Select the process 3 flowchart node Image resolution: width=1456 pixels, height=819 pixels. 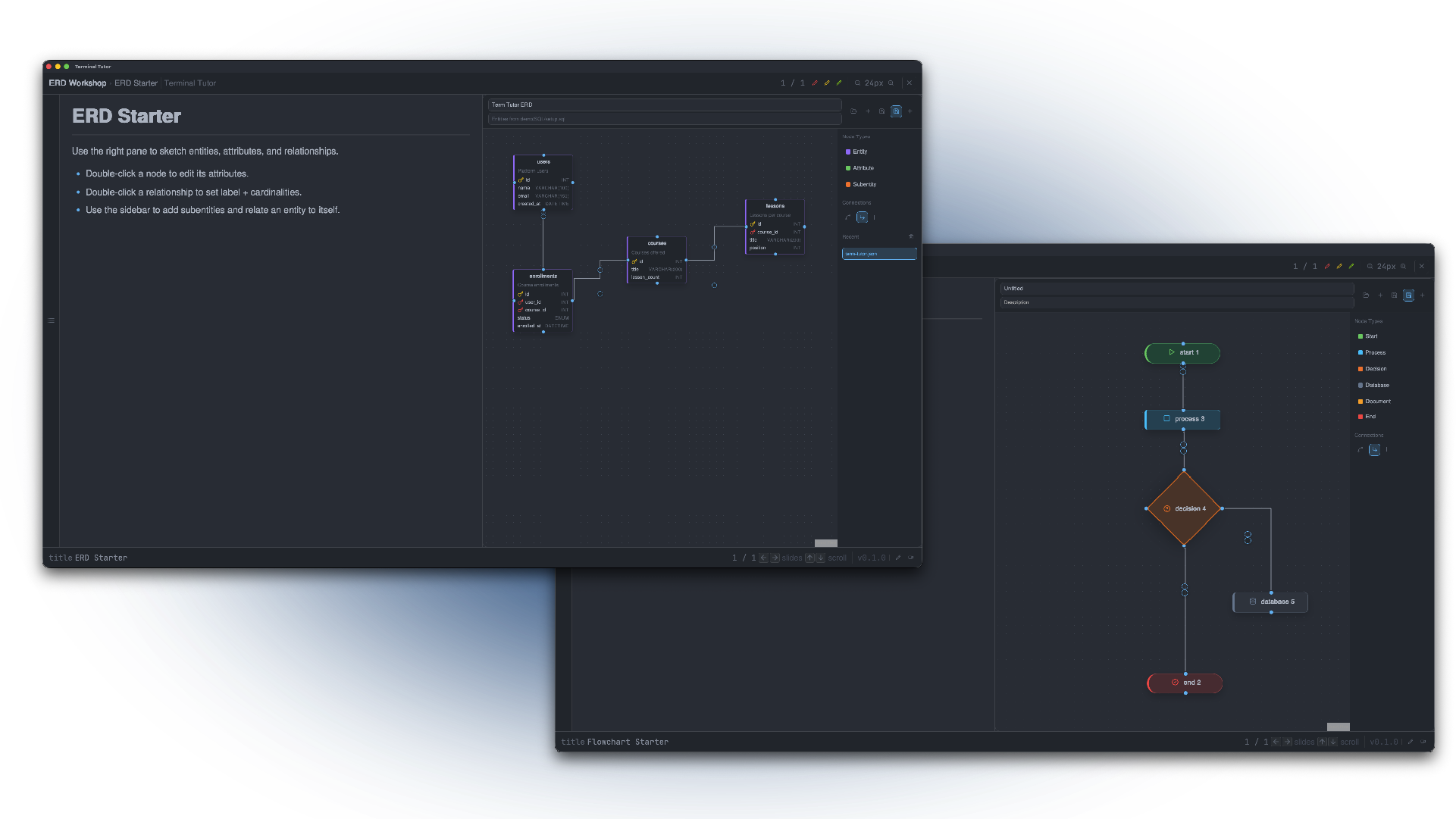point(1182,419)
